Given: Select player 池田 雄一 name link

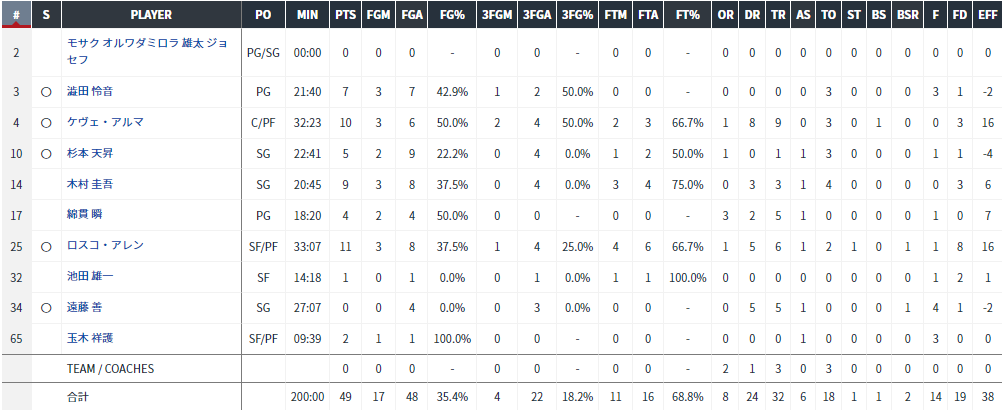Looking at the screenshot, I should tap(90, 277).
